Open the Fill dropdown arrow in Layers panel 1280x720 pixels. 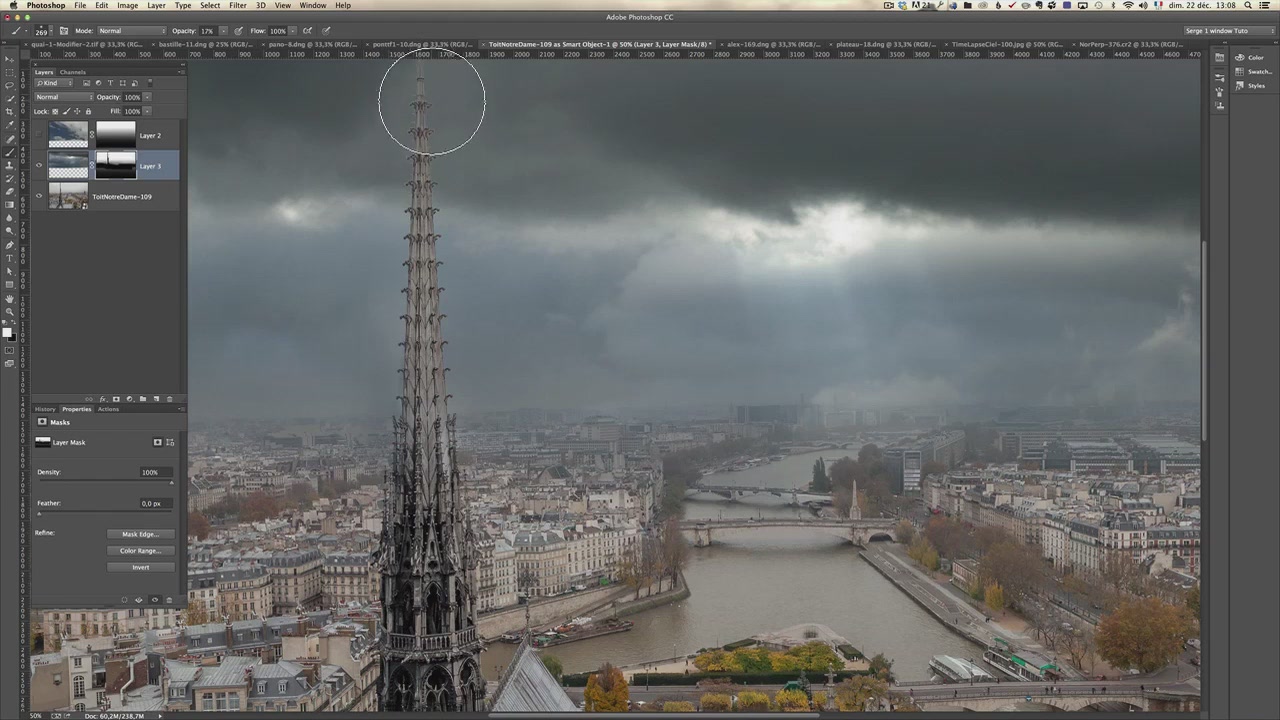point(147,111)
